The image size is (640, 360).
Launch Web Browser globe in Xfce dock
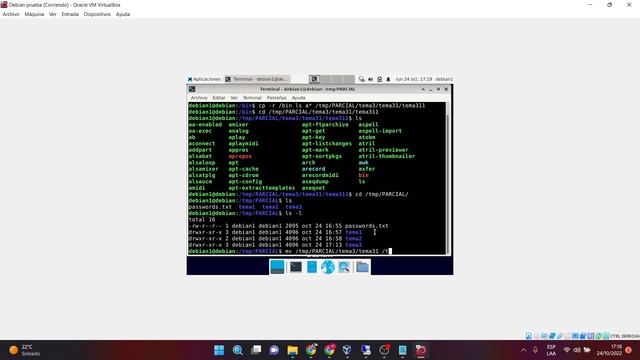(x=328, y=267)
